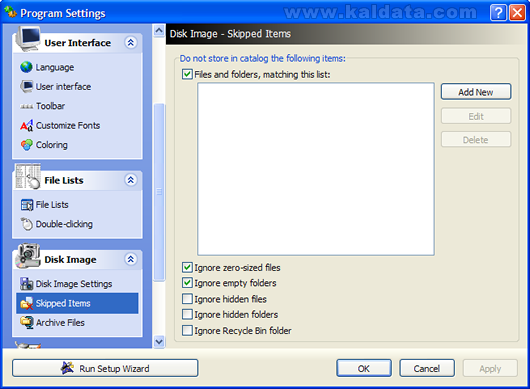The height and width of the screenshot is (389, 530).
Task: Select the Skipped Items entry
Action: [x=77, y=303]
